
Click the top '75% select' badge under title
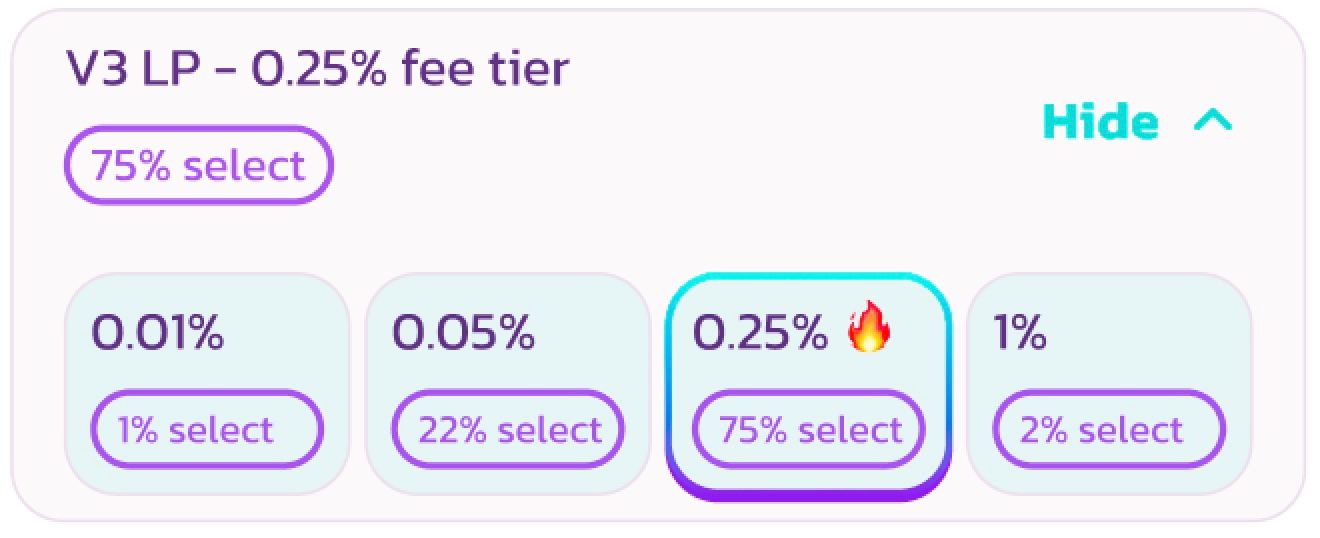198,165
